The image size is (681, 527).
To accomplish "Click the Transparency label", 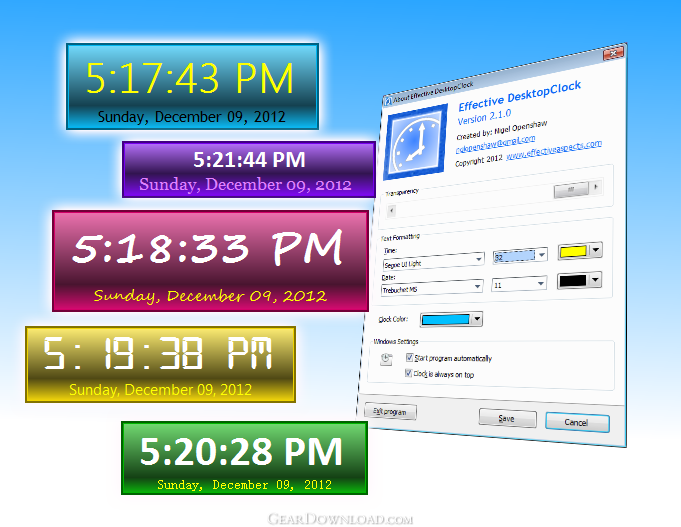I will click(402, 192).
